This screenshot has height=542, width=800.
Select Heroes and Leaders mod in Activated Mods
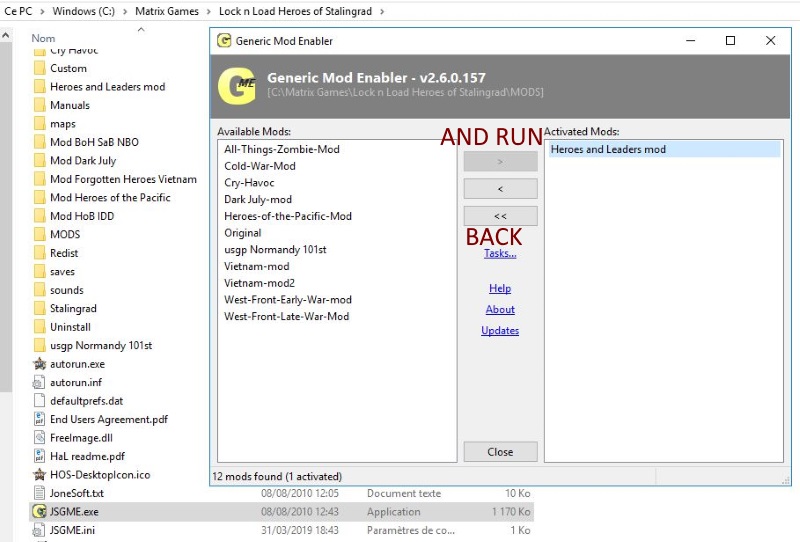(664, 149)
